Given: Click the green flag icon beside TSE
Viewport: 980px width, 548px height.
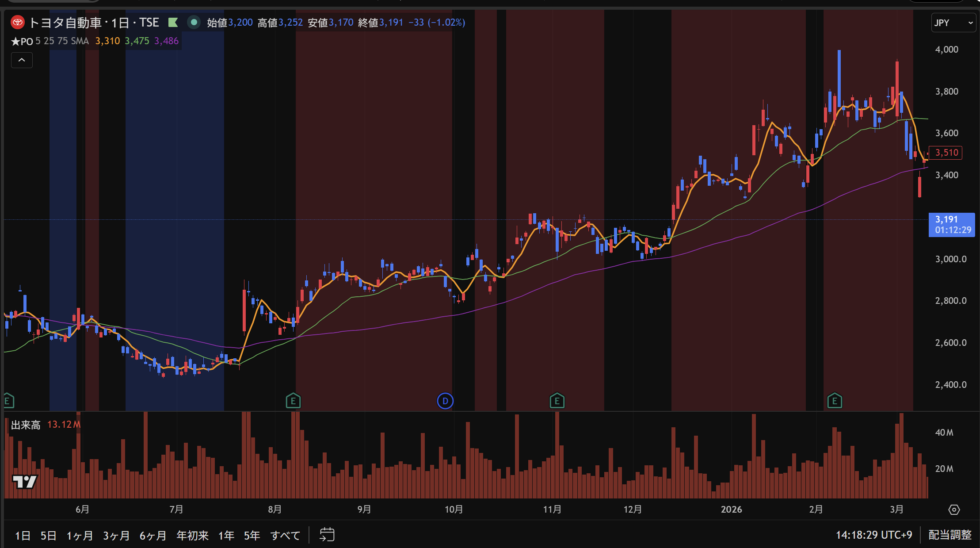Looking at the screenshot, I should [173, 22].
